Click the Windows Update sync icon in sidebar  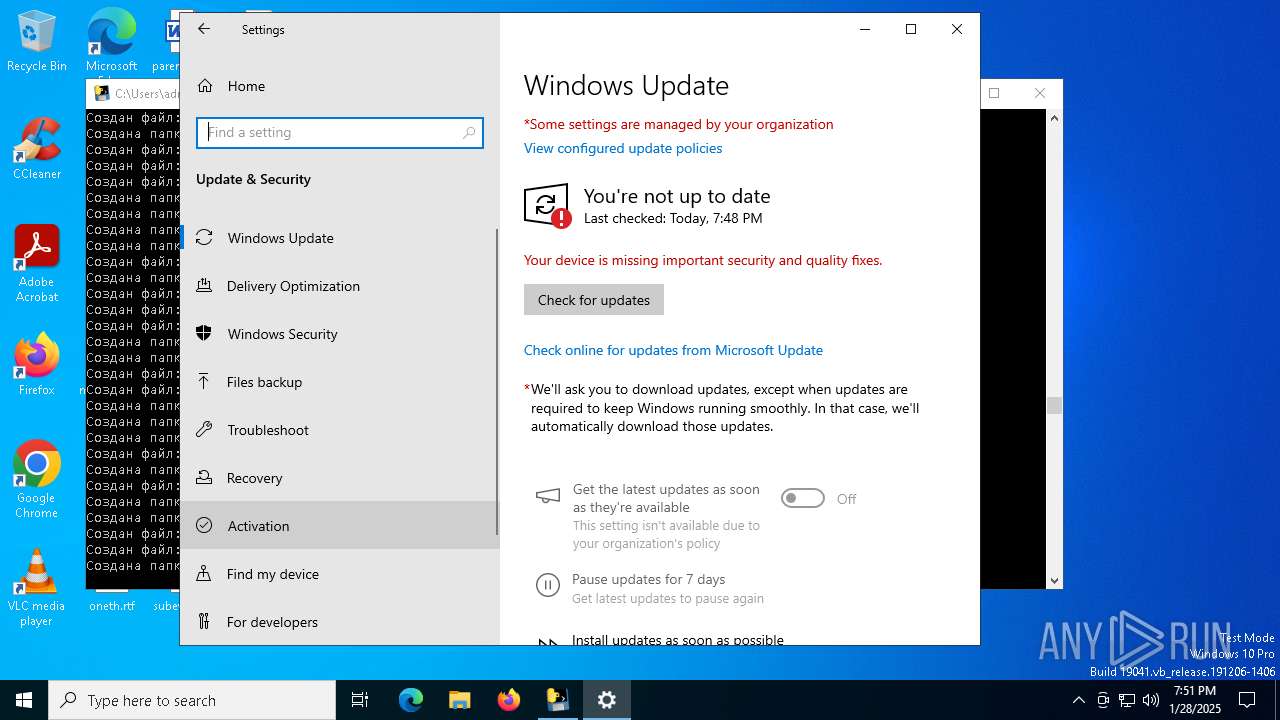(204, 238)
